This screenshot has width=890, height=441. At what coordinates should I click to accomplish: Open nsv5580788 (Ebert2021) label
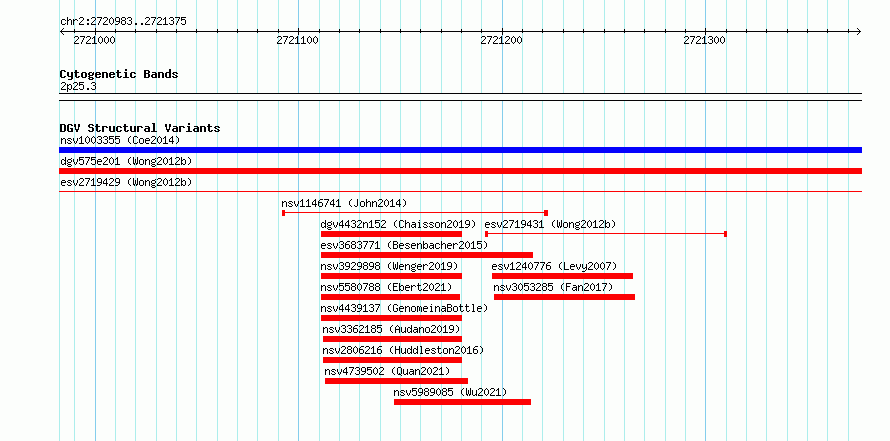[x=387, y=287]
